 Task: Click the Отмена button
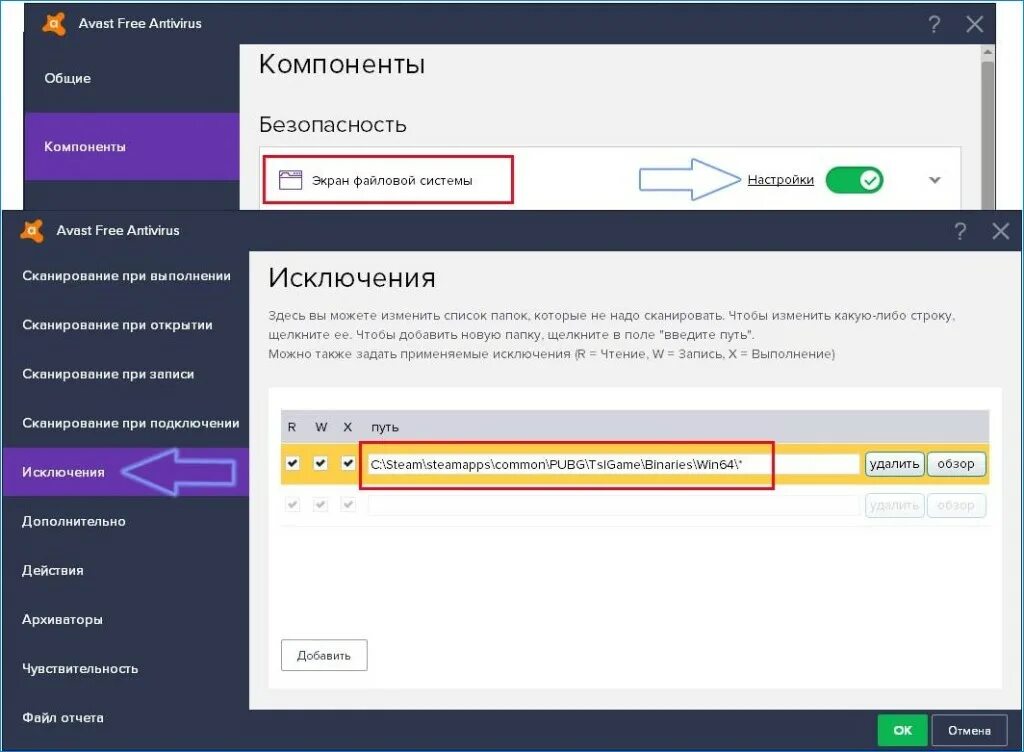point(969,730)
